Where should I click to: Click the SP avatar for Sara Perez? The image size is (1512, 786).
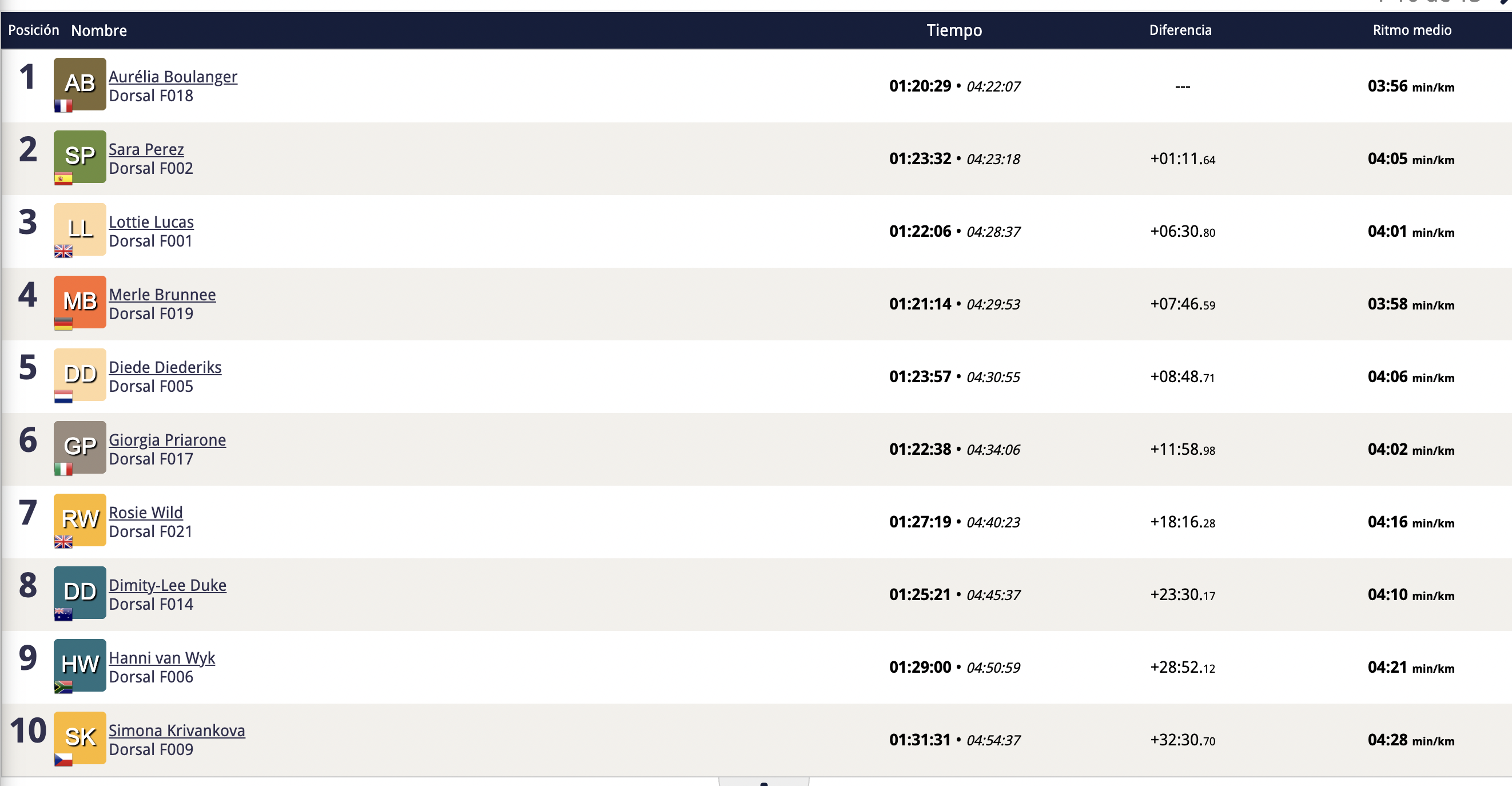(80, 157)
